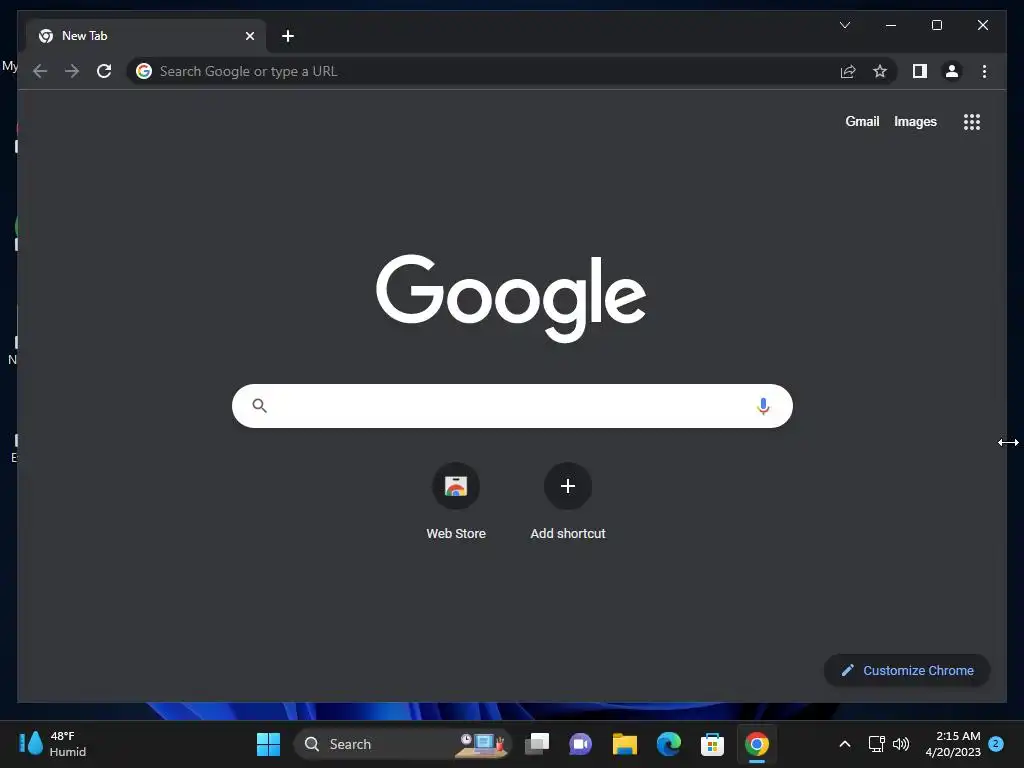This screenshot has height=768, width=1024.
Task: Open a new tab with plus
Action: click(x=288, y=36)
